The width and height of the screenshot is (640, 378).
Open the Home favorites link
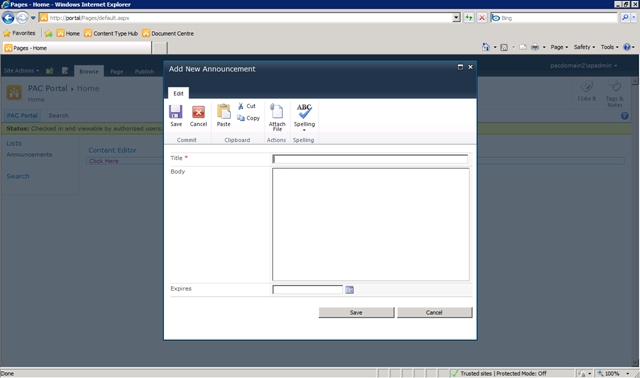click(68, 33)
